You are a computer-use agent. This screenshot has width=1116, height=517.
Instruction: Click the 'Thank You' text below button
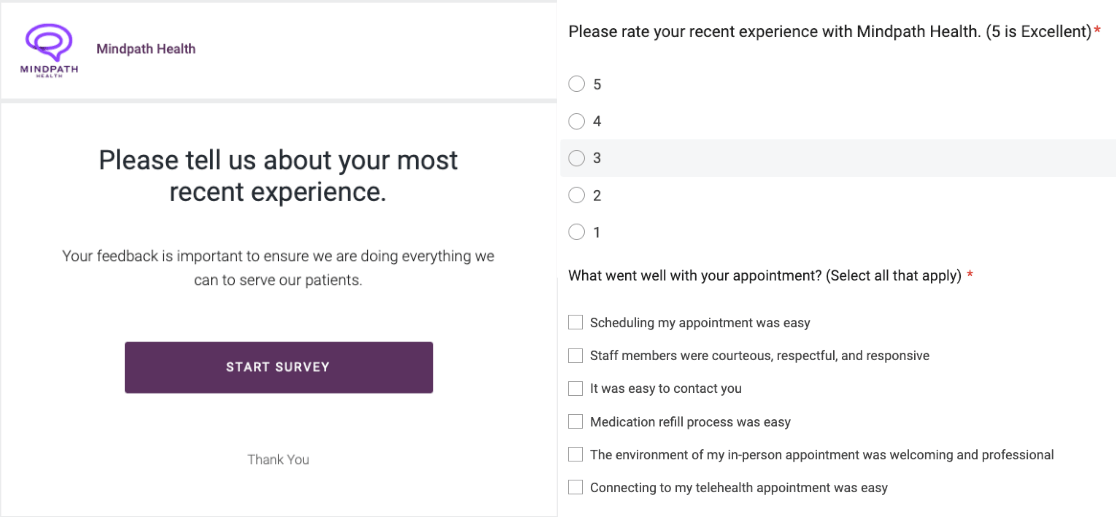278,460
